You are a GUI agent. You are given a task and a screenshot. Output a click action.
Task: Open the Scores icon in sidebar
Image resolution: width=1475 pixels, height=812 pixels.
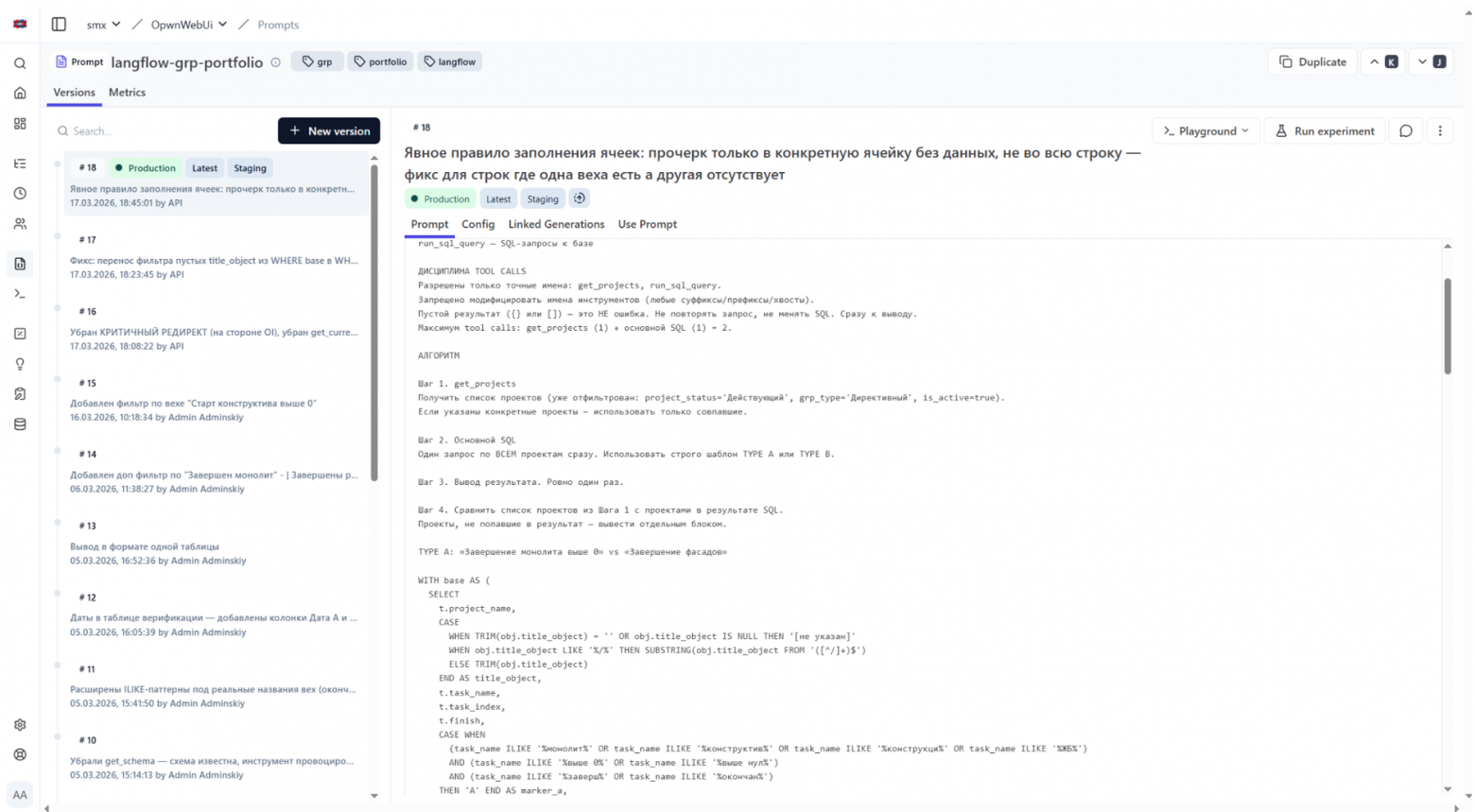[20, 334]
